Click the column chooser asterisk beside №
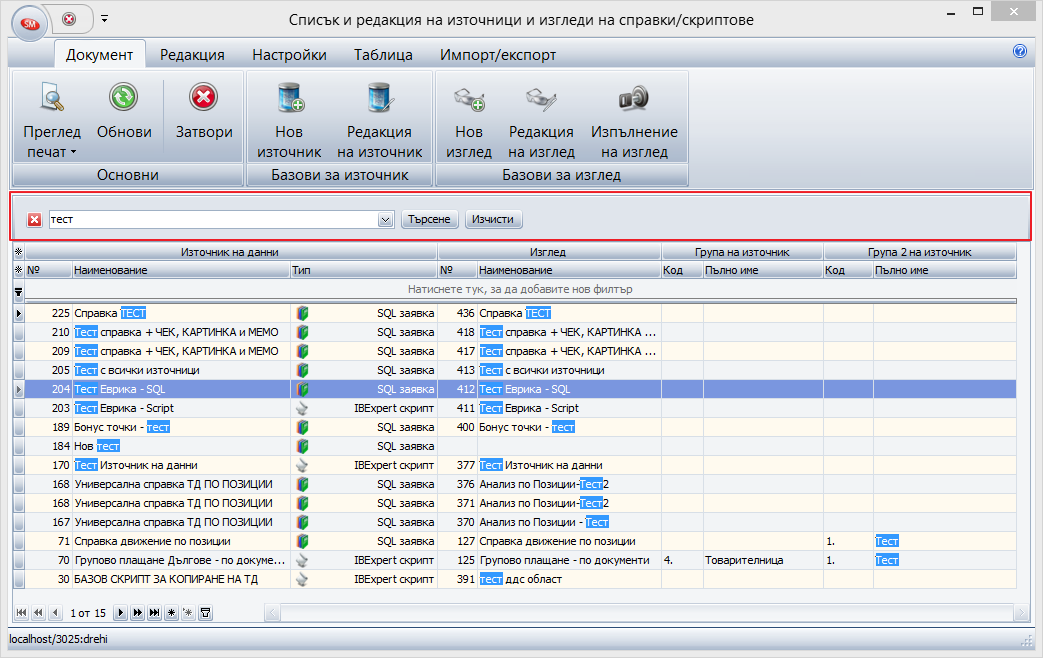Screen dimensions: 1043x658 pyautogui.click(x=19, y=270)
